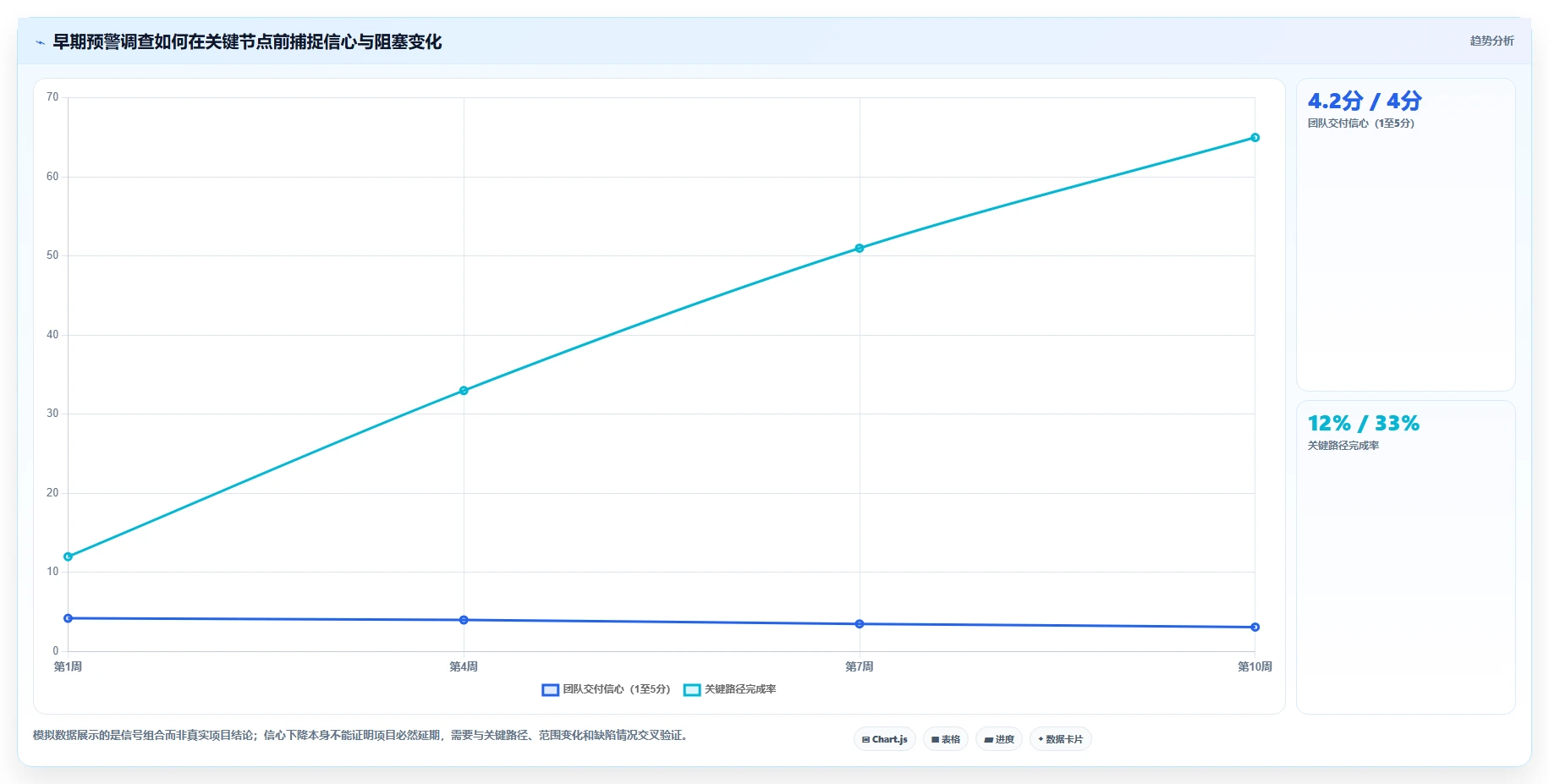The height and width of the screenshot is (784, 1549).
Task: Select the blue confidence point at 第10周
Action: click(1255, 627)
